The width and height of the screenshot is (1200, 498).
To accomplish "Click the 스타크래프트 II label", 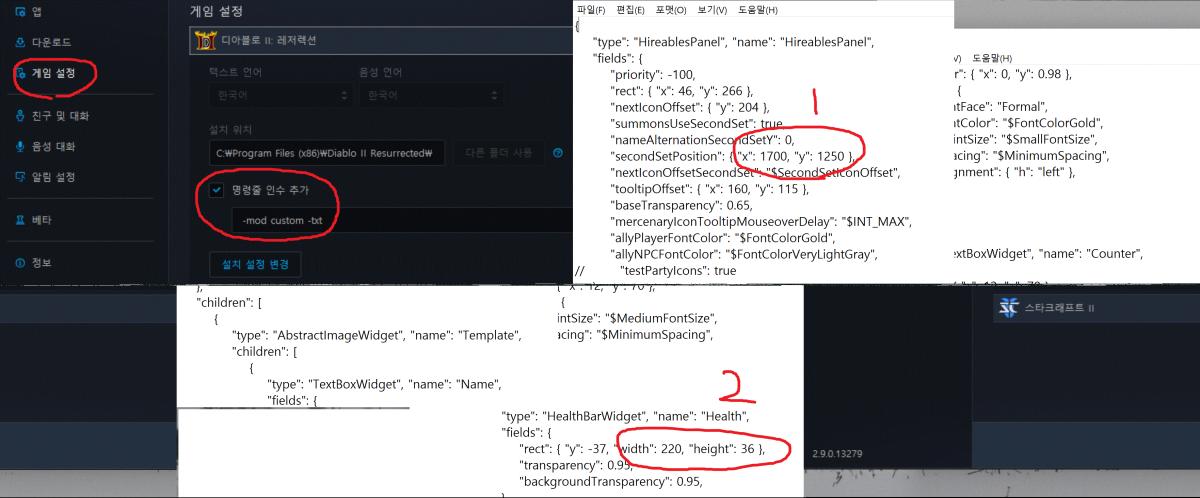I will coord(1059,308).
